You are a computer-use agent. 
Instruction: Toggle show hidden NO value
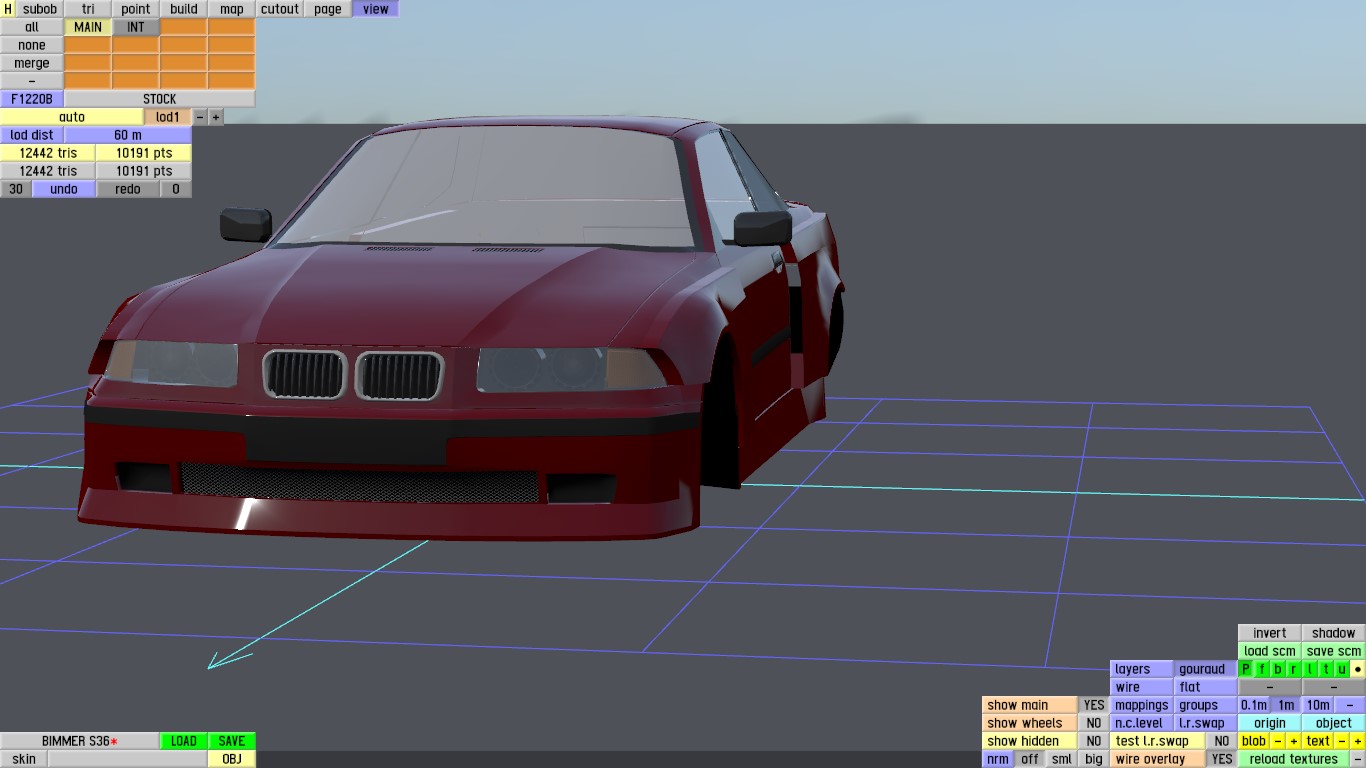point(1094,741)
